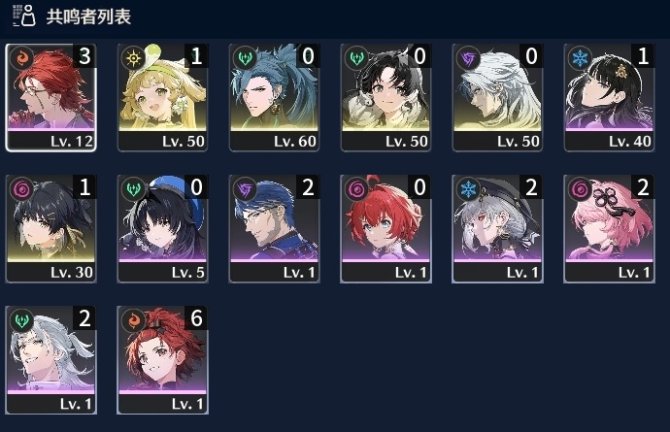Click the resonator list header icon
This screenshot has height=432, width=670.
[24, 16]
